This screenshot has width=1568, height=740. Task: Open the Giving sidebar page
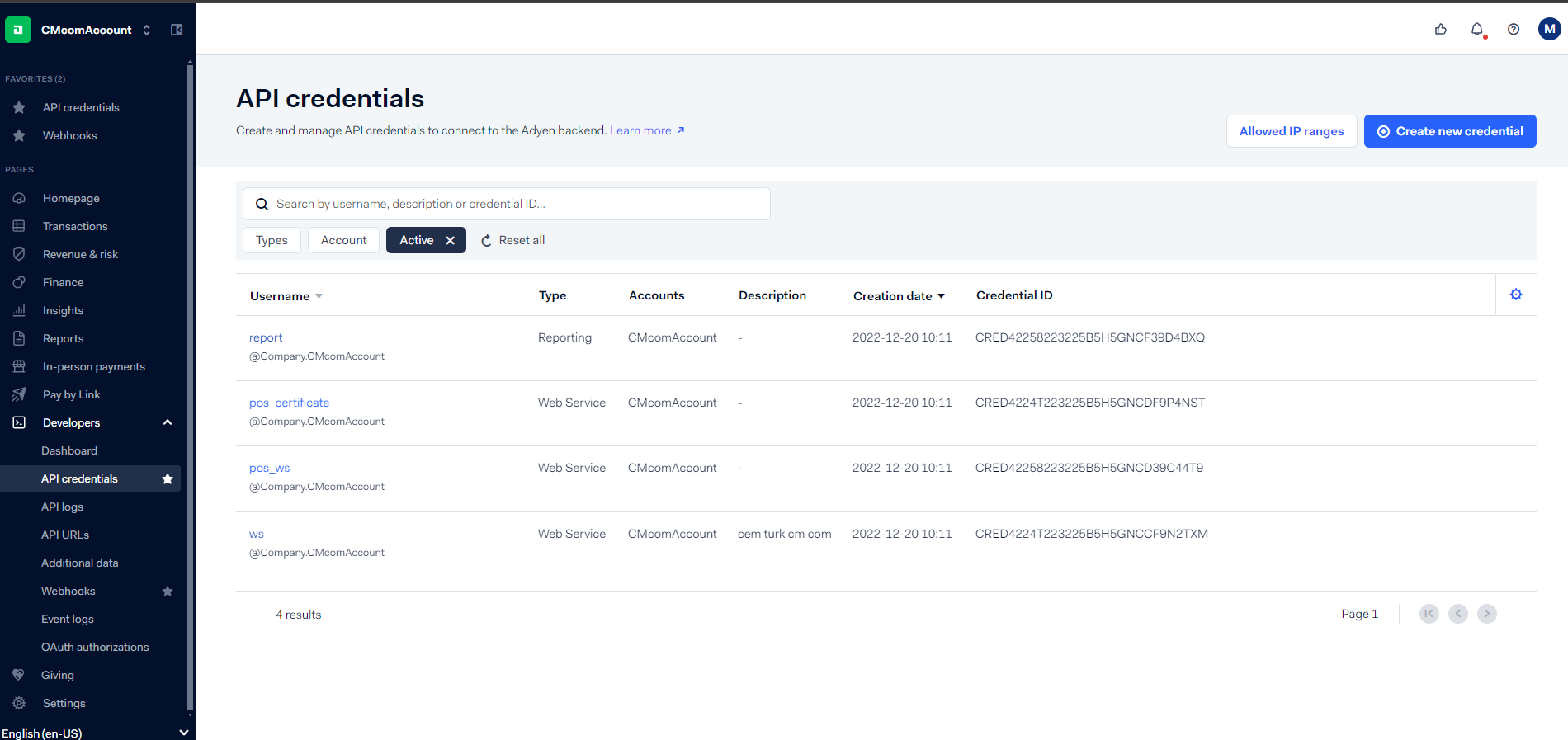[57, 675]
